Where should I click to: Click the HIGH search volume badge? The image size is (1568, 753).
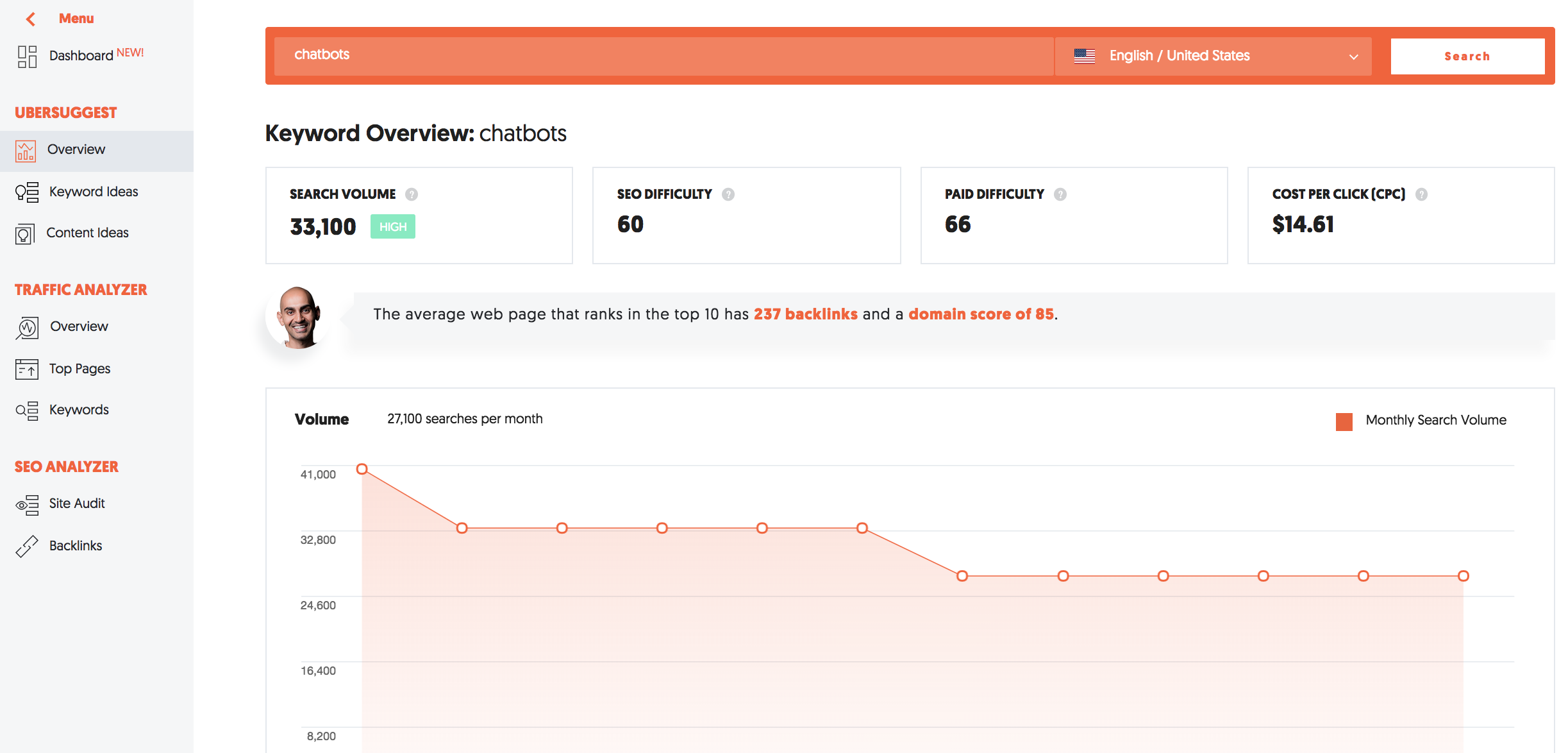tap(393, 226)
